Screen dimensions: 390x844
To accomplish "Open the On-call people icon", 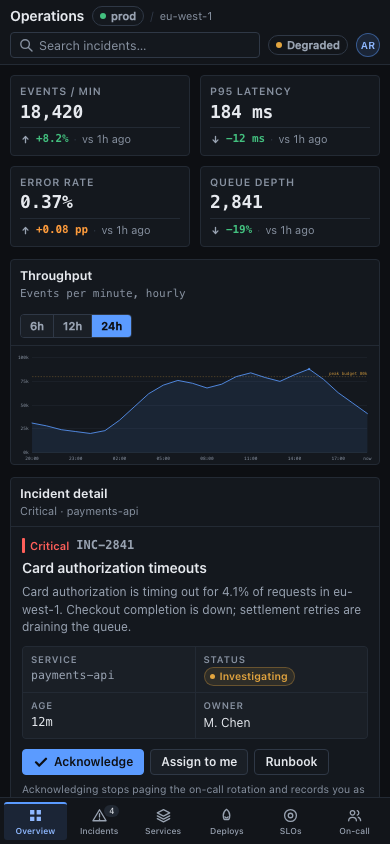I will point(354,815).
